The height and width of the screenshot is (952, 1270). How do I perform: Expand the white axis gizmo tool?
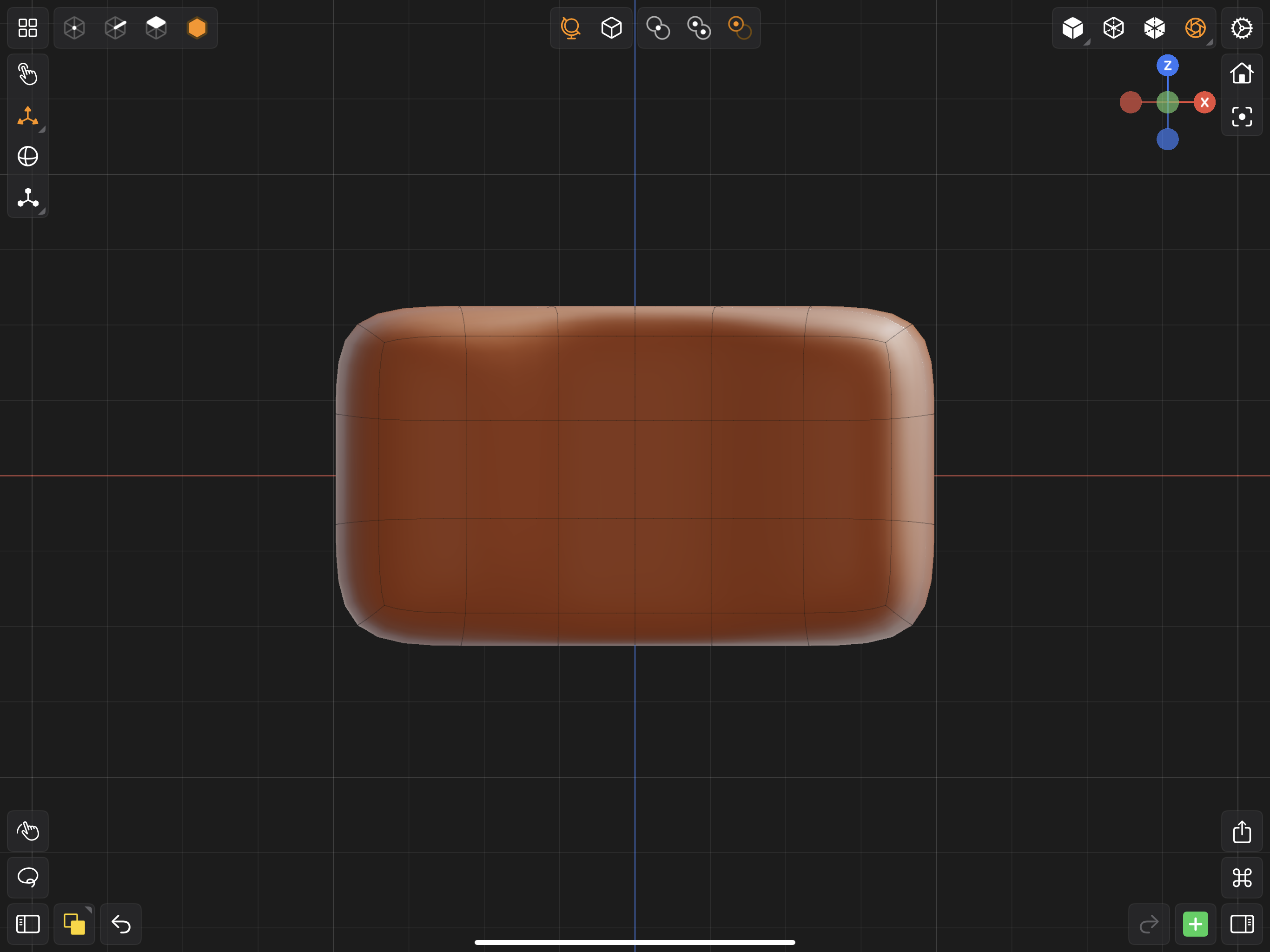coord(27,198)
